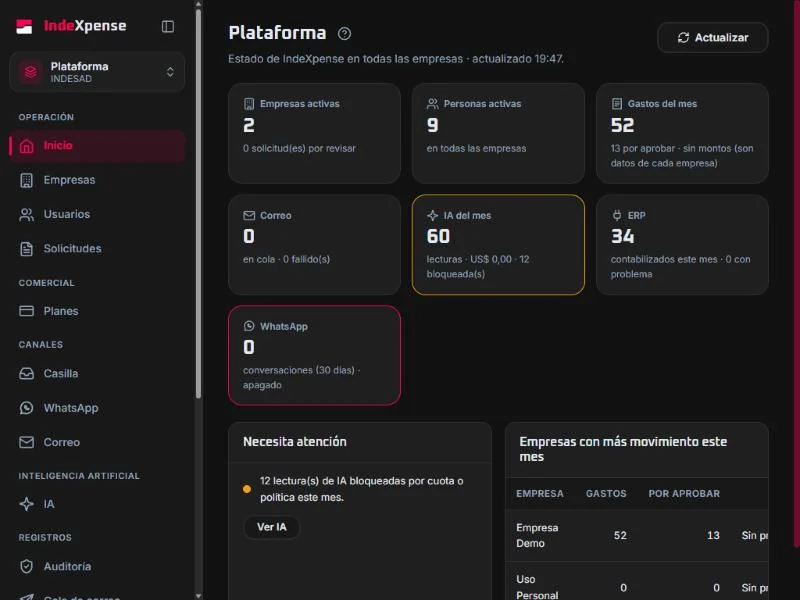Screen dimensions: 800x600
Task: Open the IA del mes card
Action: coord(498,244)
